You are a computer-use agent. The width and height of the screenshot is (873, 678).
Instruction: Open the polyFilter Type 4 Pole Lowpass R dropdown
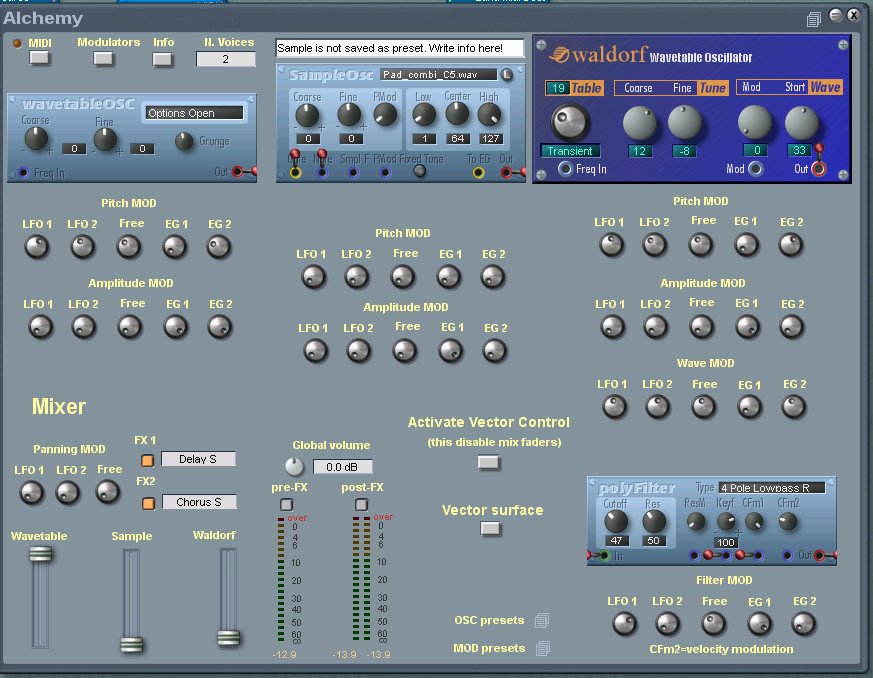point(772,488)
